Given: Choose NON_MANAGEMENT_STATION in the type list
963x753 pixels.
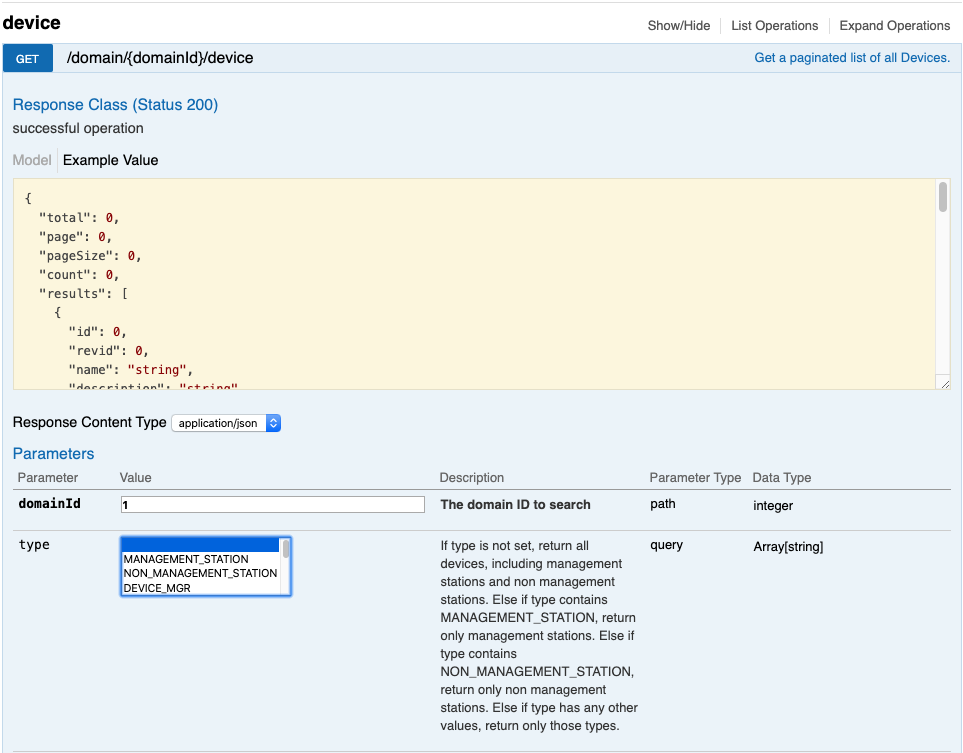Looking at the screenshot, I should (200, 573).
